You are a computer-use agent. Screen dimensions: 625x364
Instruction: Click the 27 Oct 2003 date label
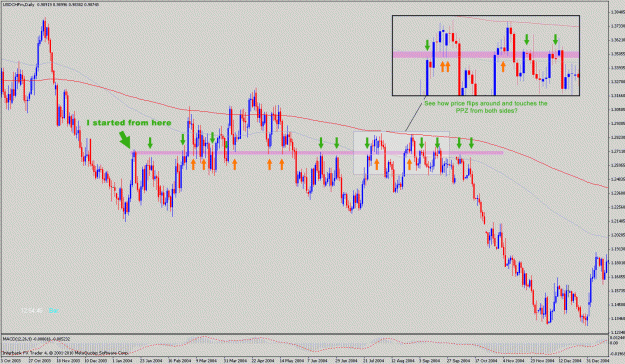tap(39, 360)
